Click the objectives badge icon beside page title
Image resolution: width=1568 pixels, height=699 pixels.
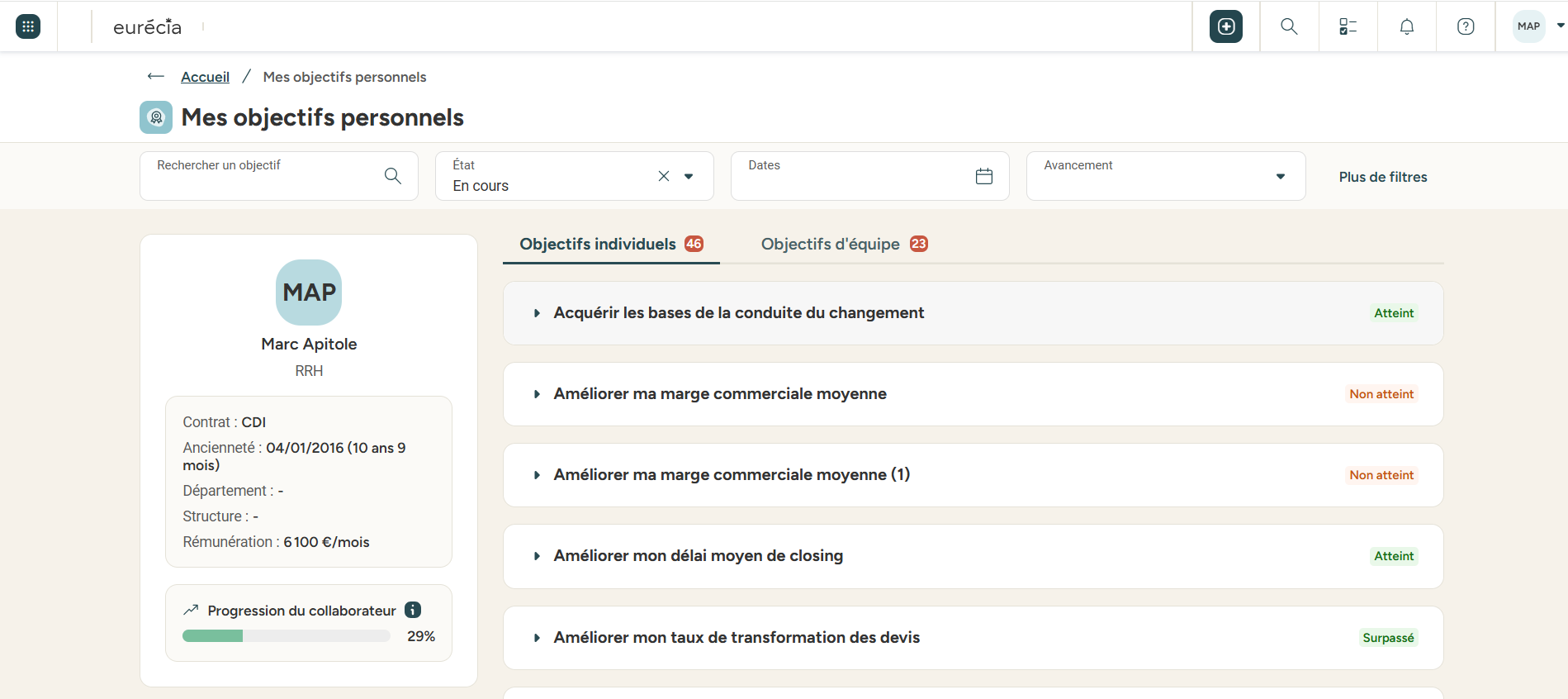pyautogui.click(x=156, y=117)
